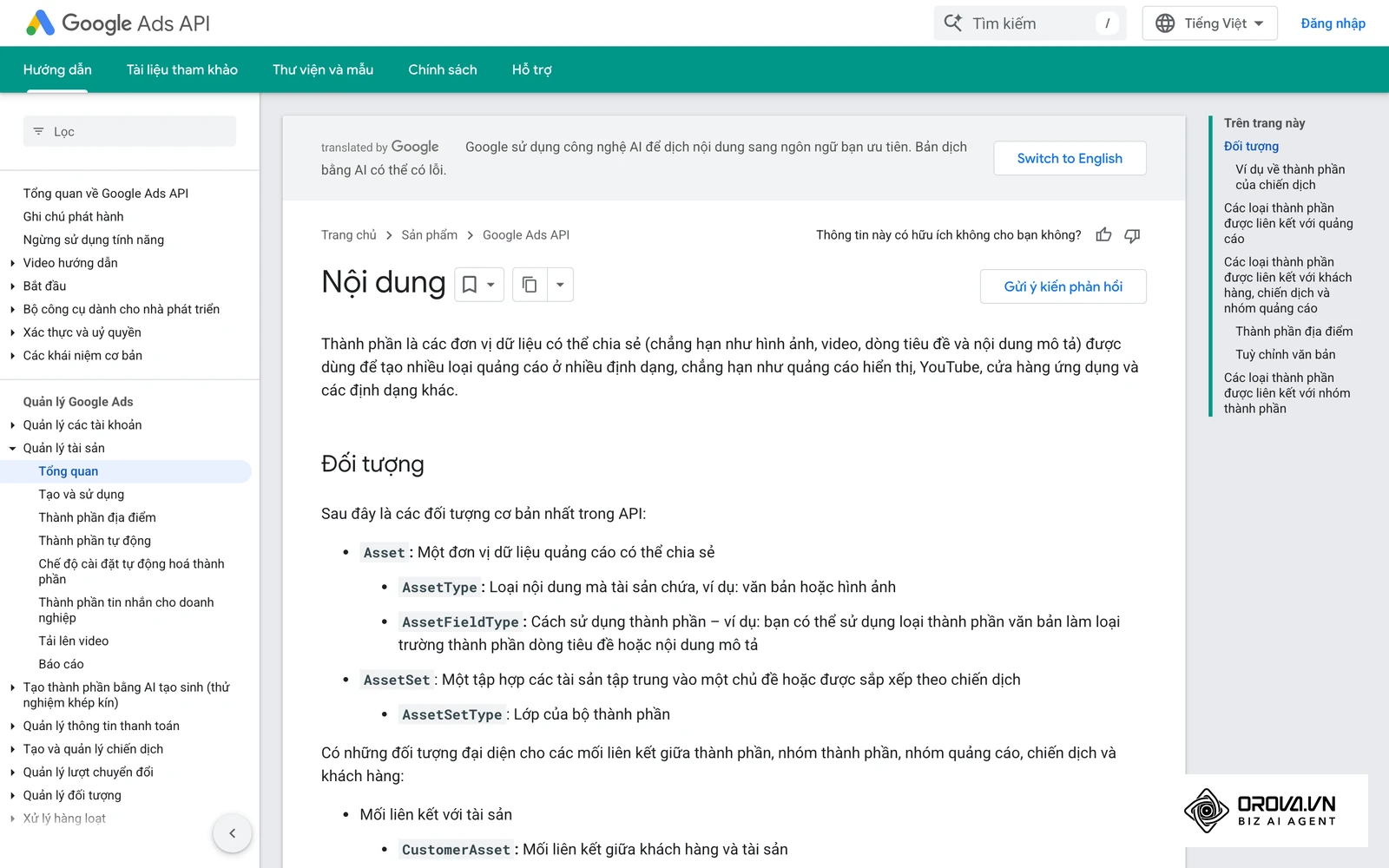Open the Tài liệu tham khảo tab
The image size is (1389, 868).
(x=182, y=69)
